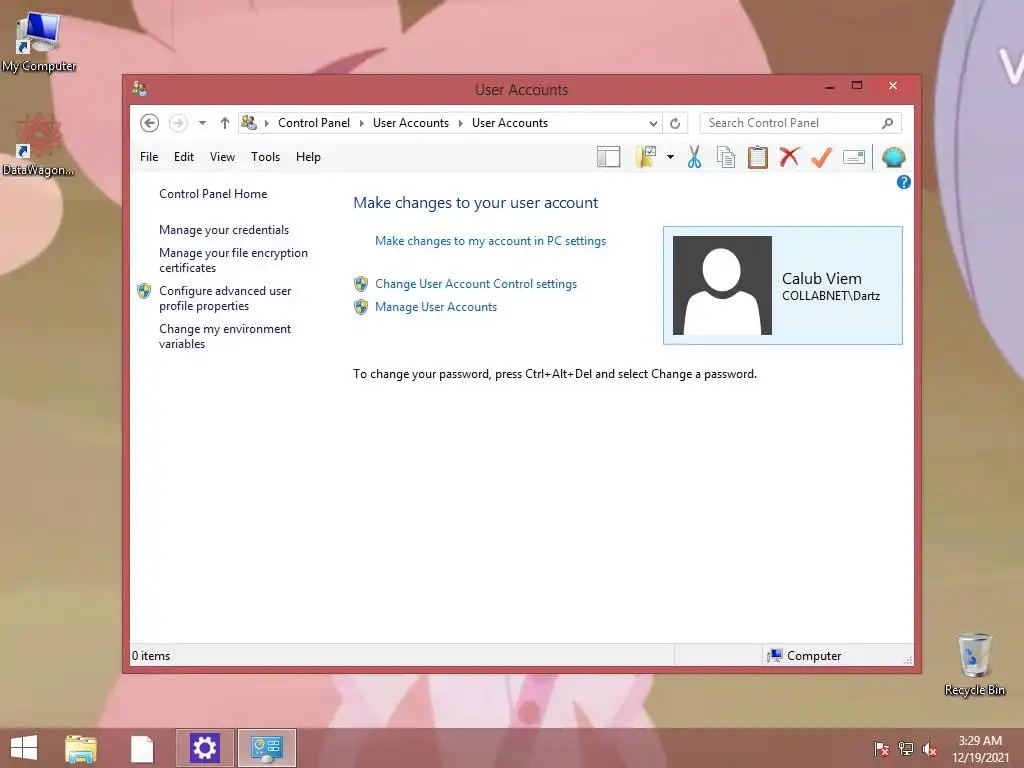
Task: Click the Copy toolbar icon
Action: click(726, 157)
